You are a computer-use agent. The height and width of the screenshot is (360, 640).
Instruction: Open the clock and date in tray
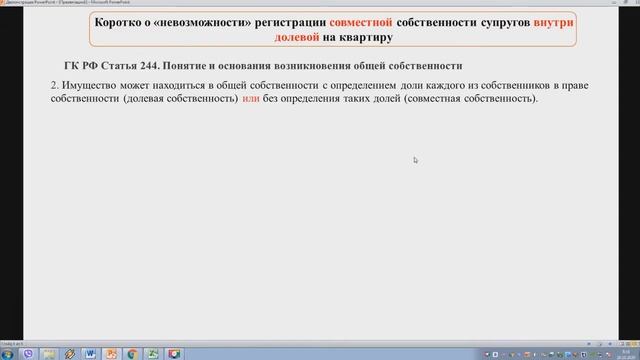tap(626, 354)
